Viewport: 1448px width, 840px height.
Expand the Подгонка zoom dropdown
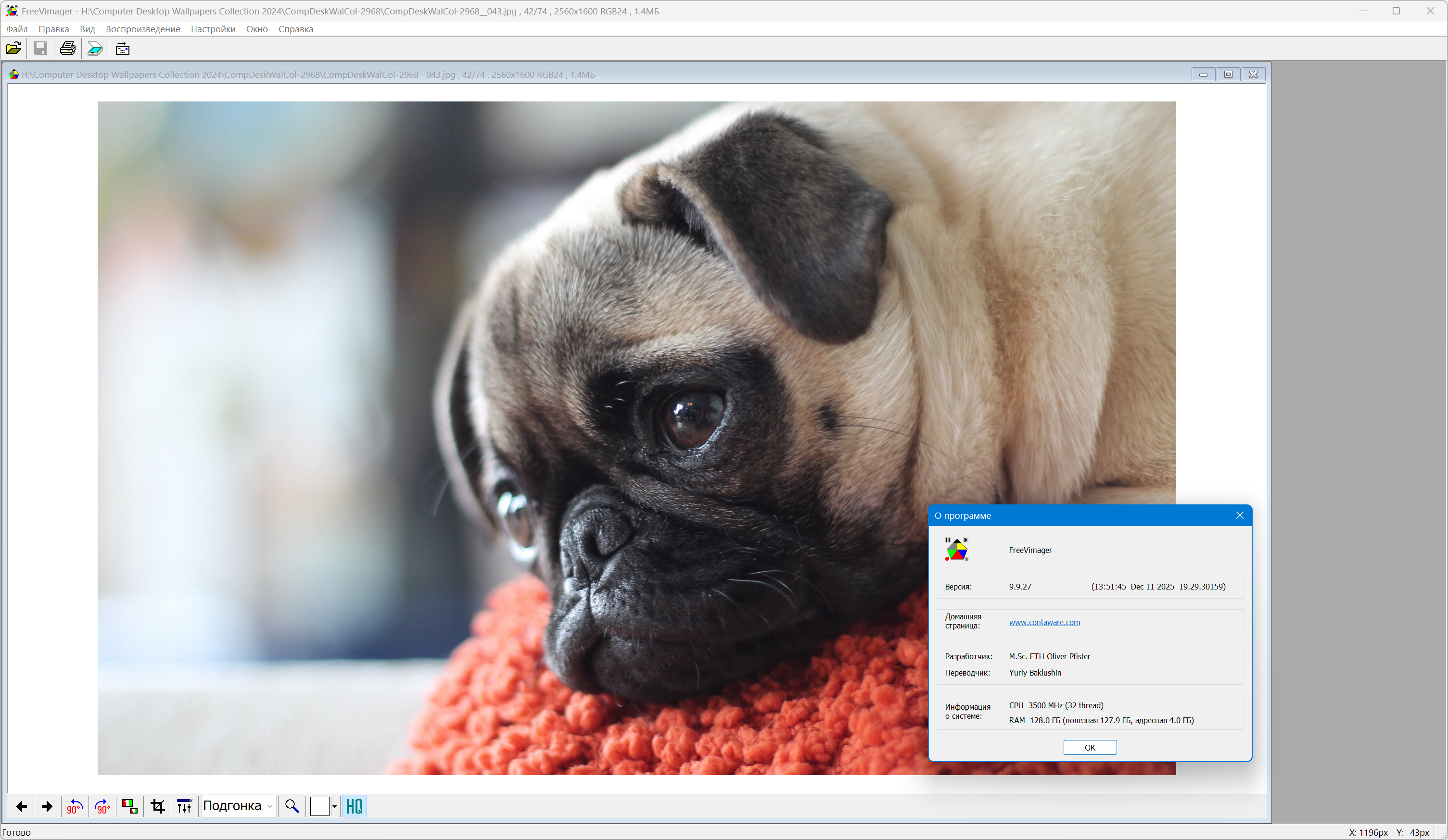click(x=269, y=806)
